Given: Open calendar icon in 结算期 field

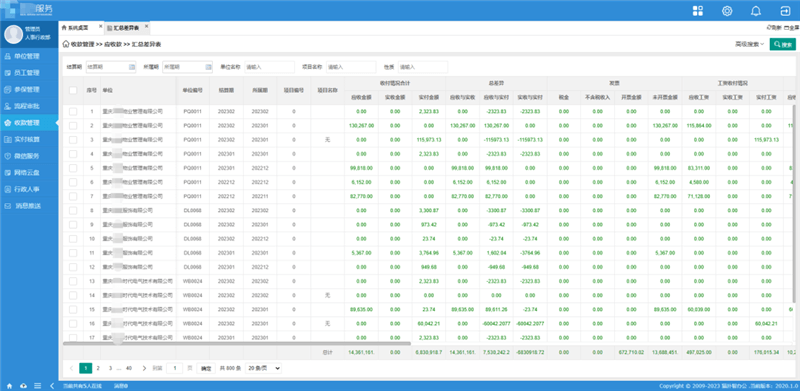Looking at the screenshot, I should pos(131,67).
